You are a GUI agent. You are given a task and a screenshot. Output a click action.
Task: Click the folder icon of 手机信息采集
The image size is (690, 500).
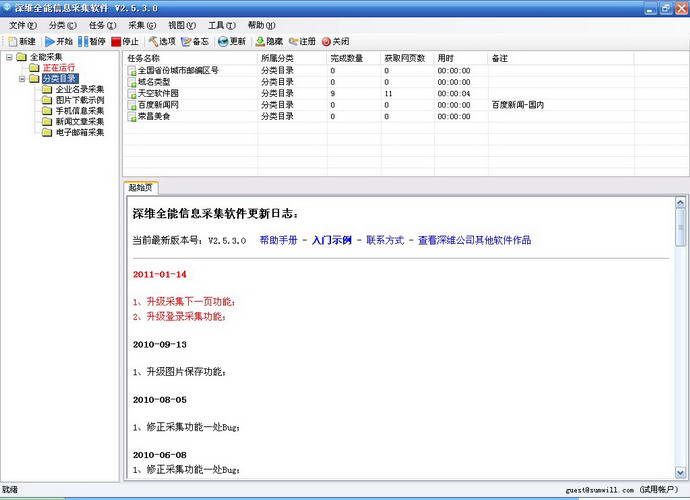pos(47,111)
